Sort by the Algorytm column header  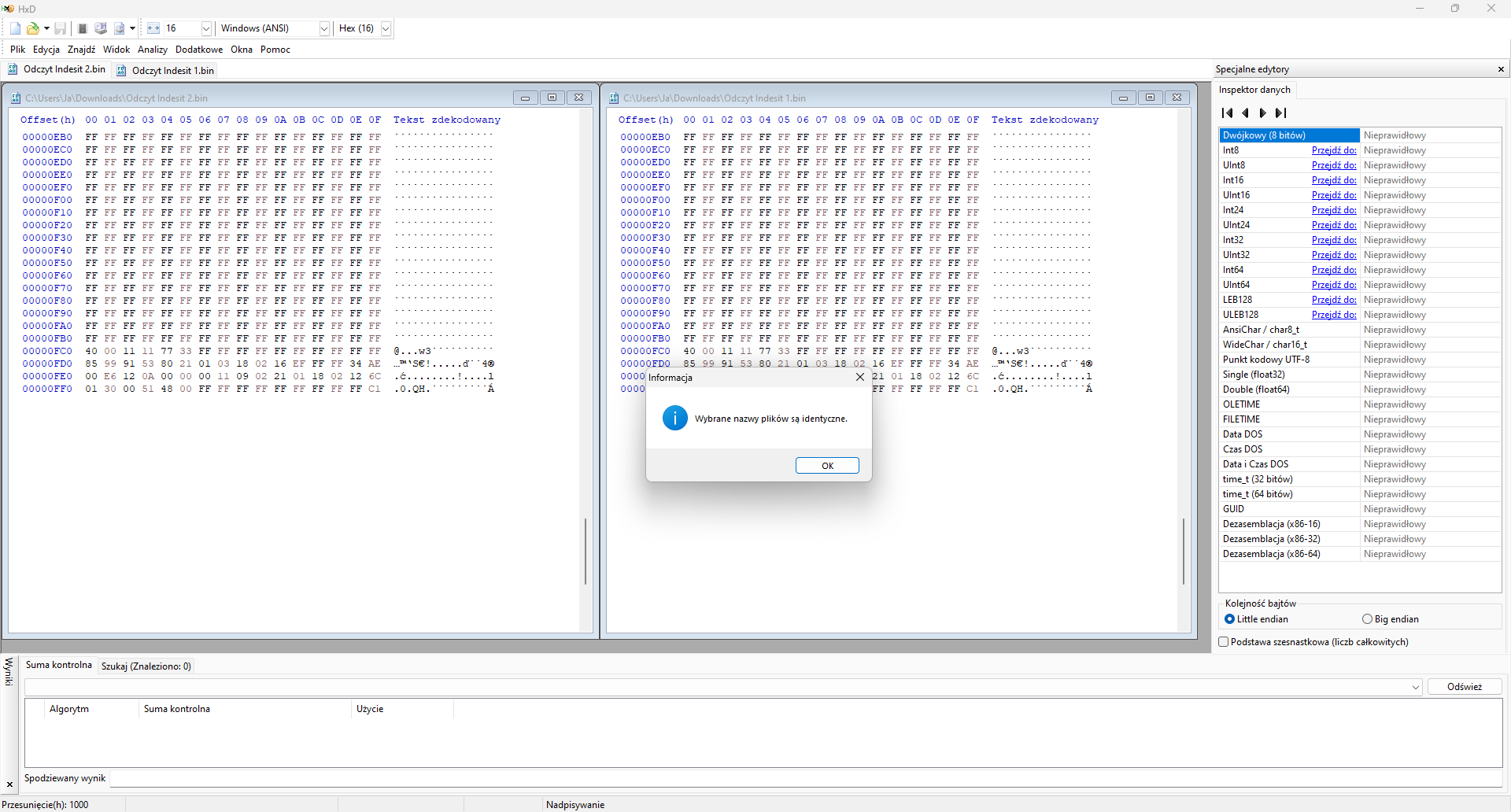tap(91, 709)
